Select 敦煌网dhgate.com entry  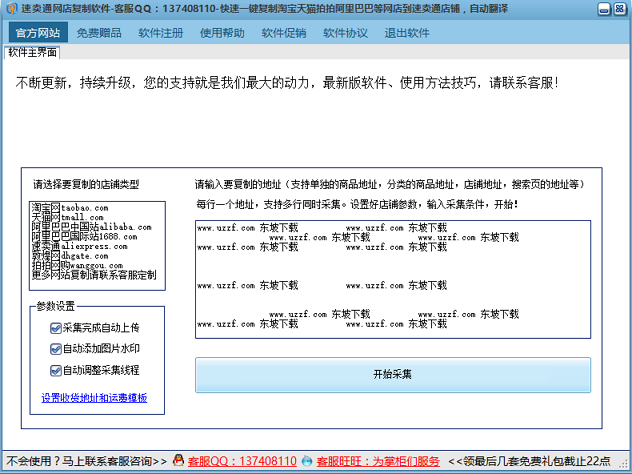tap(70, 256)
